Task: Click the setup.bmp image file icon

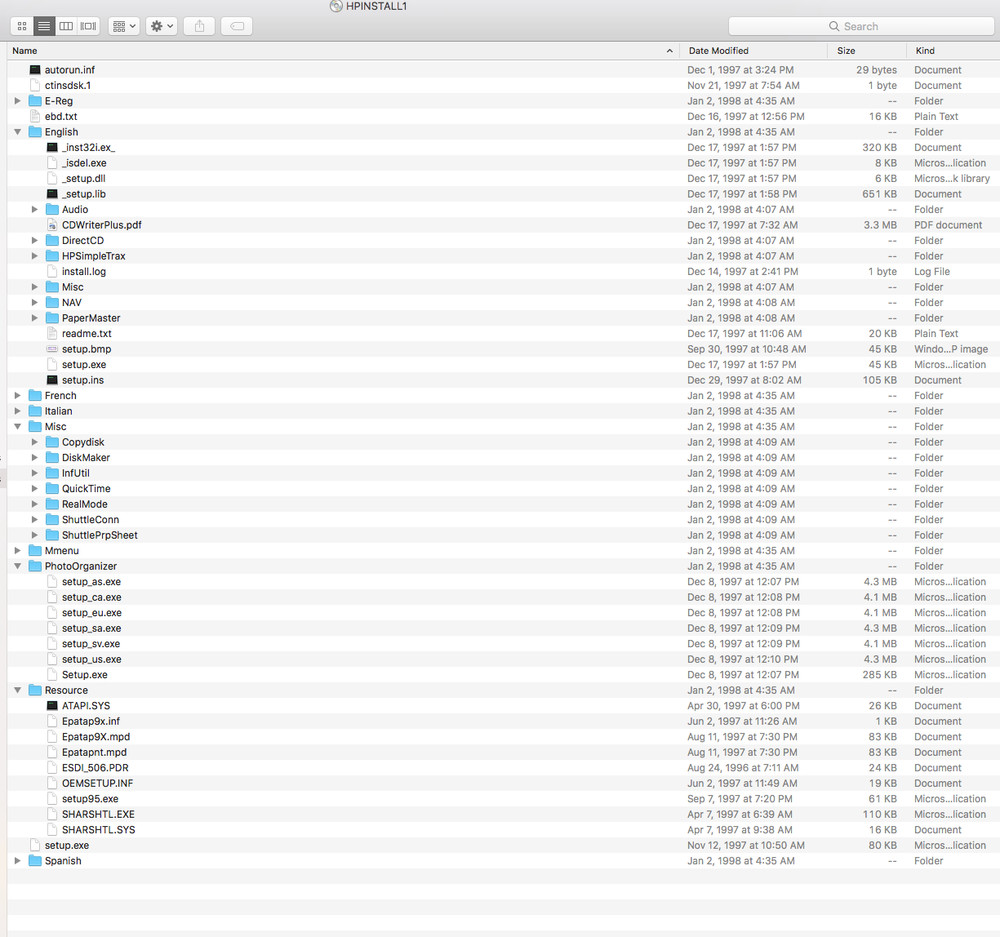Action: pyautogui.click(x=53, y=349)
